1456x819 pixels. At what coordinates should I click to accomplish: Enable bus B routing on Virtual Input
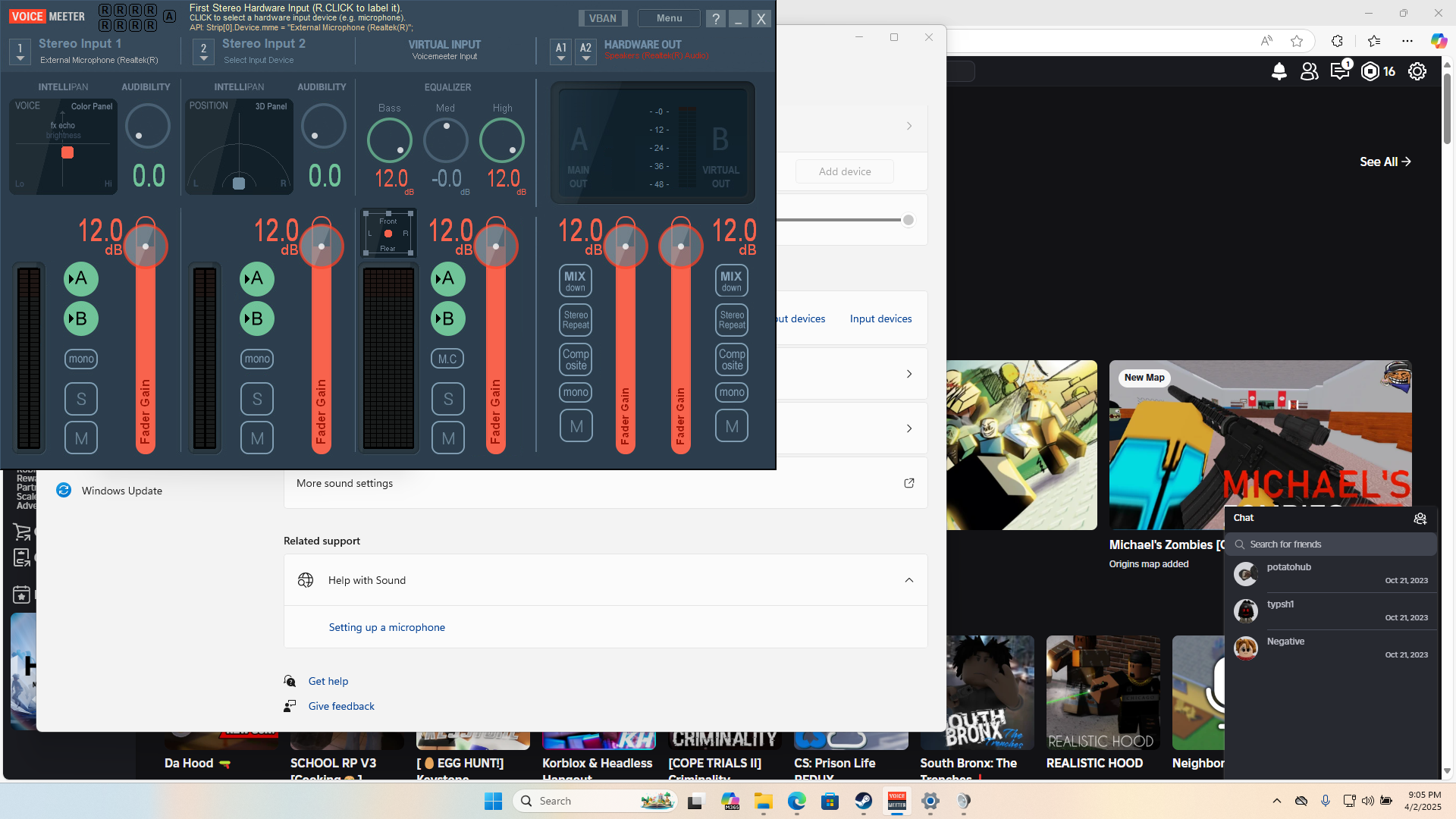(447, 318)
